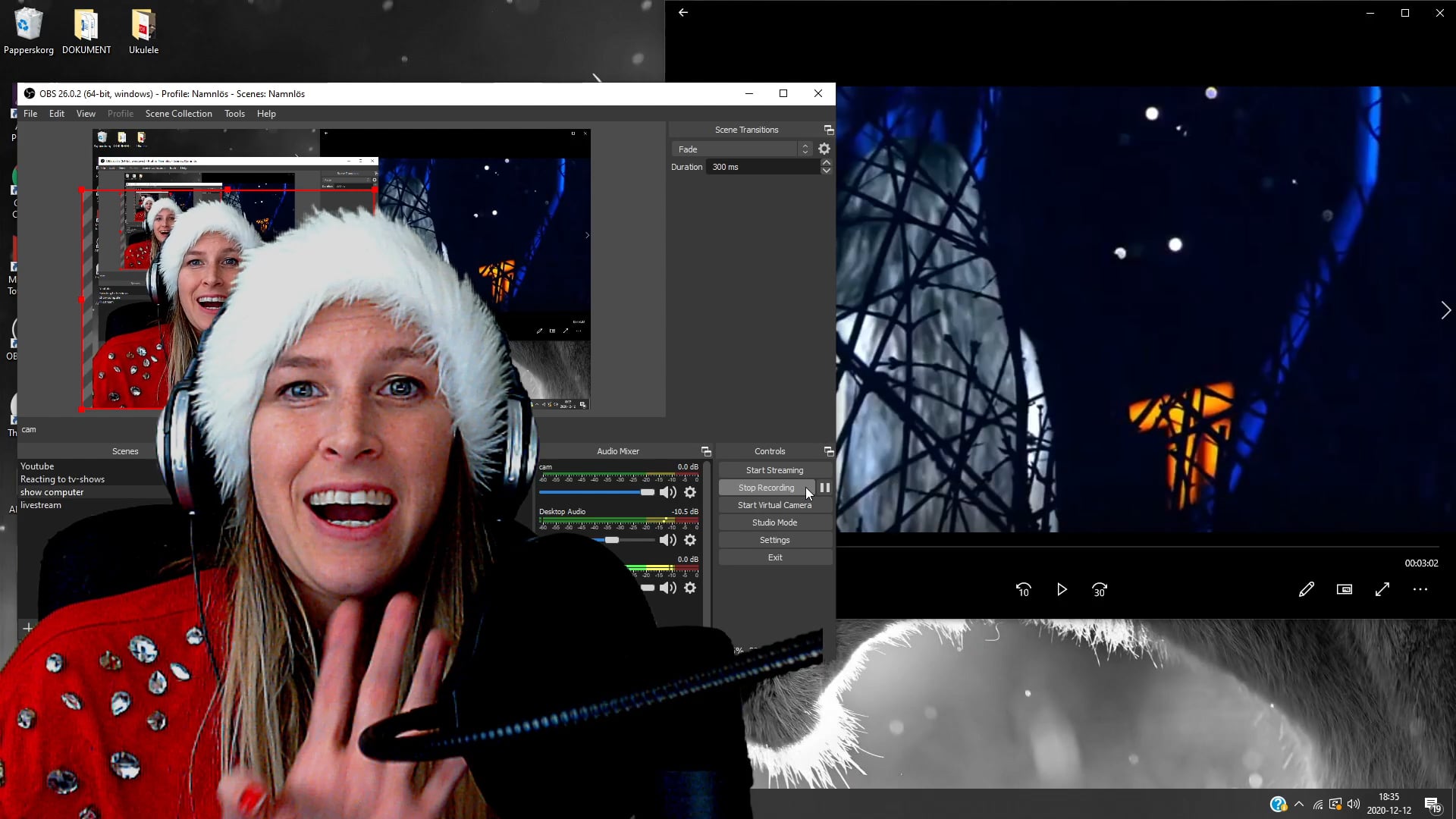Open cam audio settings gear
Image resolution: width=1456 pixels, height=819 pixels.
pos(690,492)
